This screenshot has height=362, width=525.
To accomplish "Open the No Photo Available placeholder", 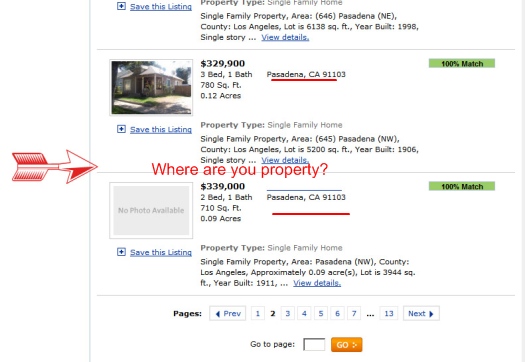I will click(x=151, y=210).
